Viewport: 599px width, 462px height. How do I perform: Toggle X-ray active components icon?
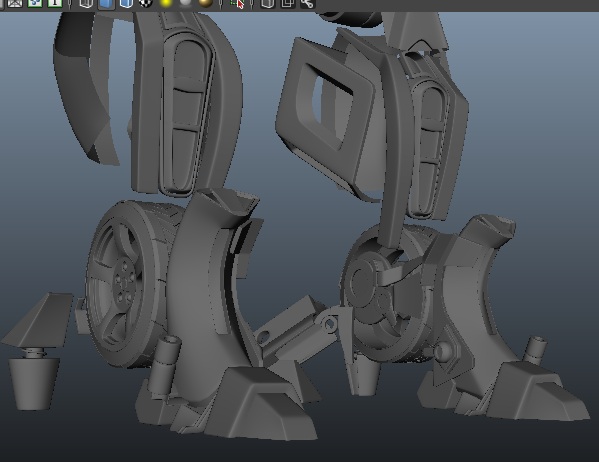coord(287,3)
